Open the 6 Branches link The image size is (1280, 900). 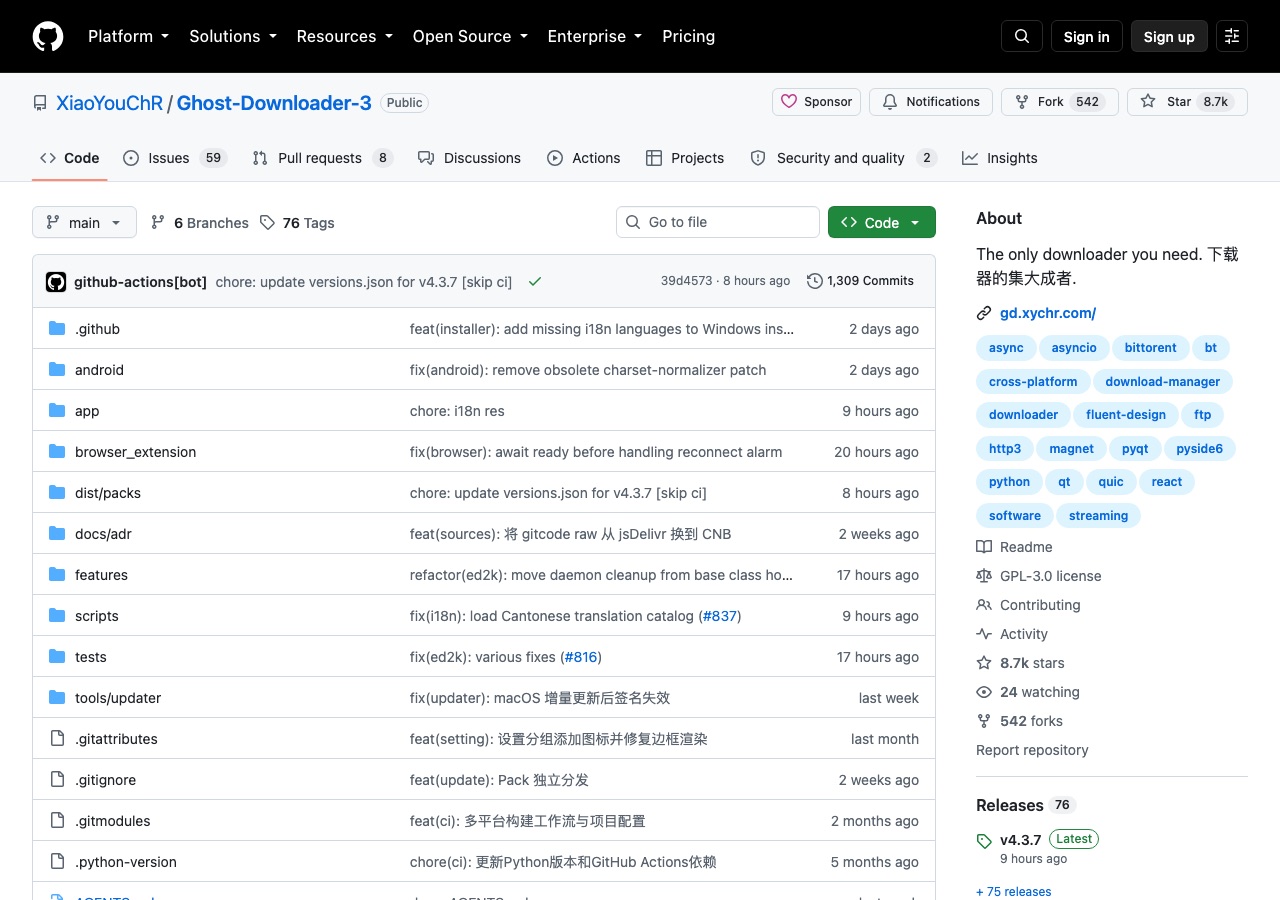pos(200,223)
